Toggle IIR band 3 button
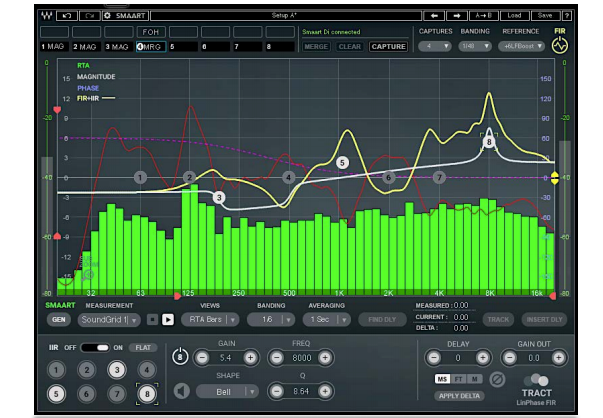This screenshot has width=603, height=418. coord(117,370)
